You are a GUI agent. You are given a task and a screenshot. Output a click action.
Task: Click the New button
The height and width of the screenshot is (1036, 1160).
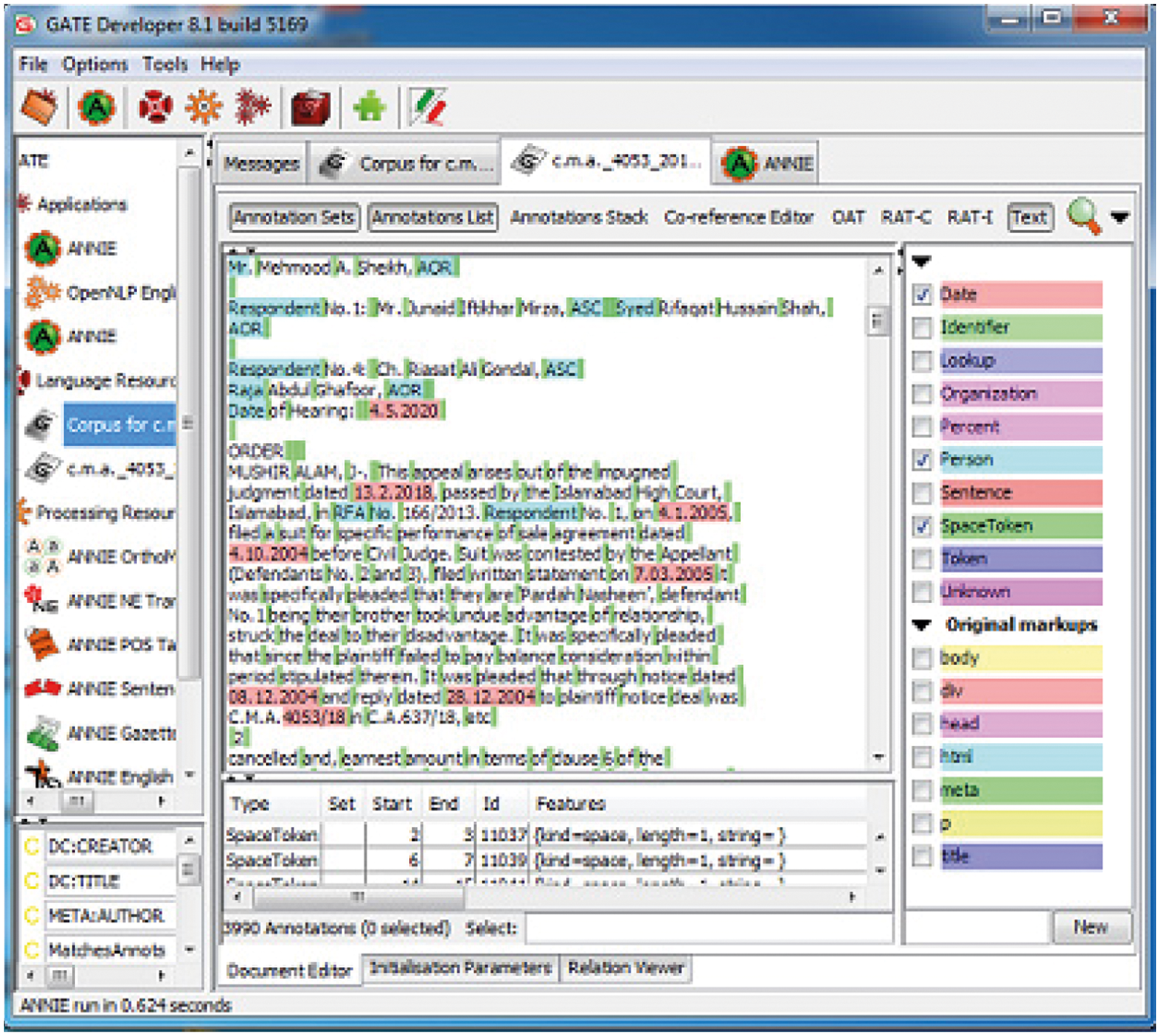[x=1090, y=927]
